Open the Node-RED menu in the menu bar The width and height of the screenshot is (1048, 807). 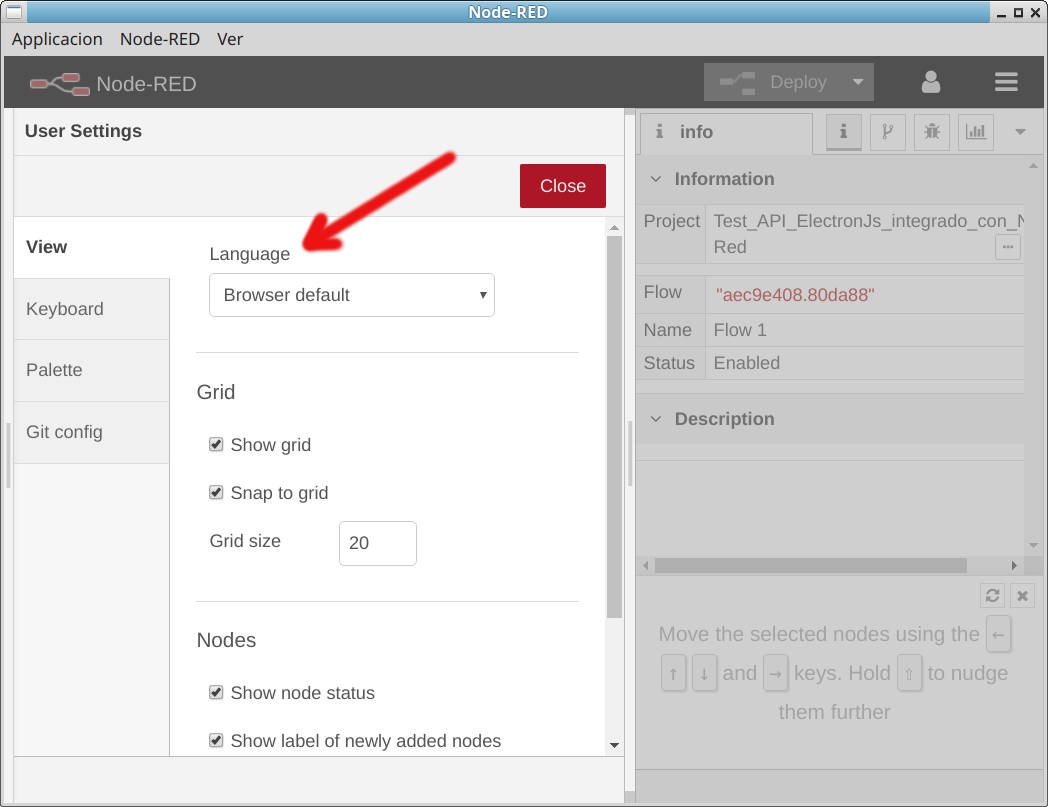click(x=160, y=39)
